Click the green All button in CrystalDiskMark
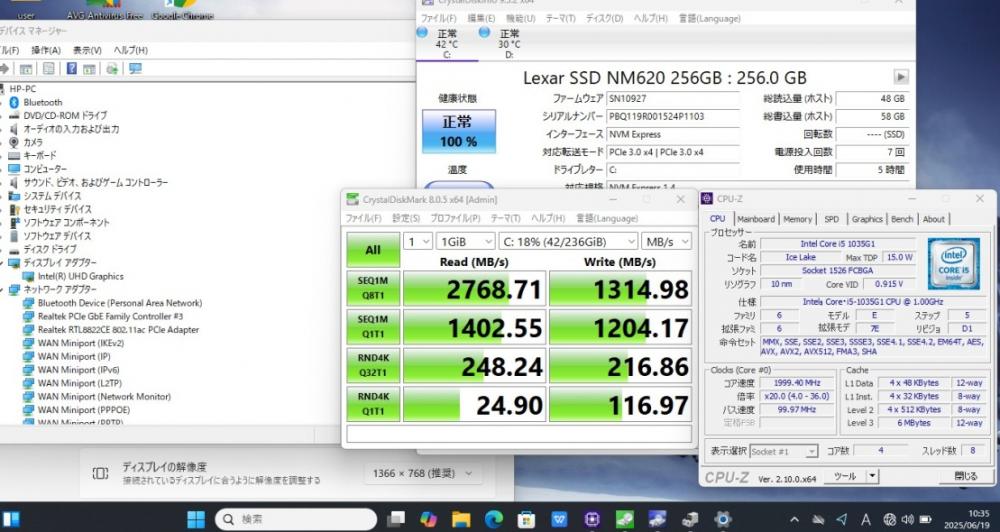 [373, 250]
